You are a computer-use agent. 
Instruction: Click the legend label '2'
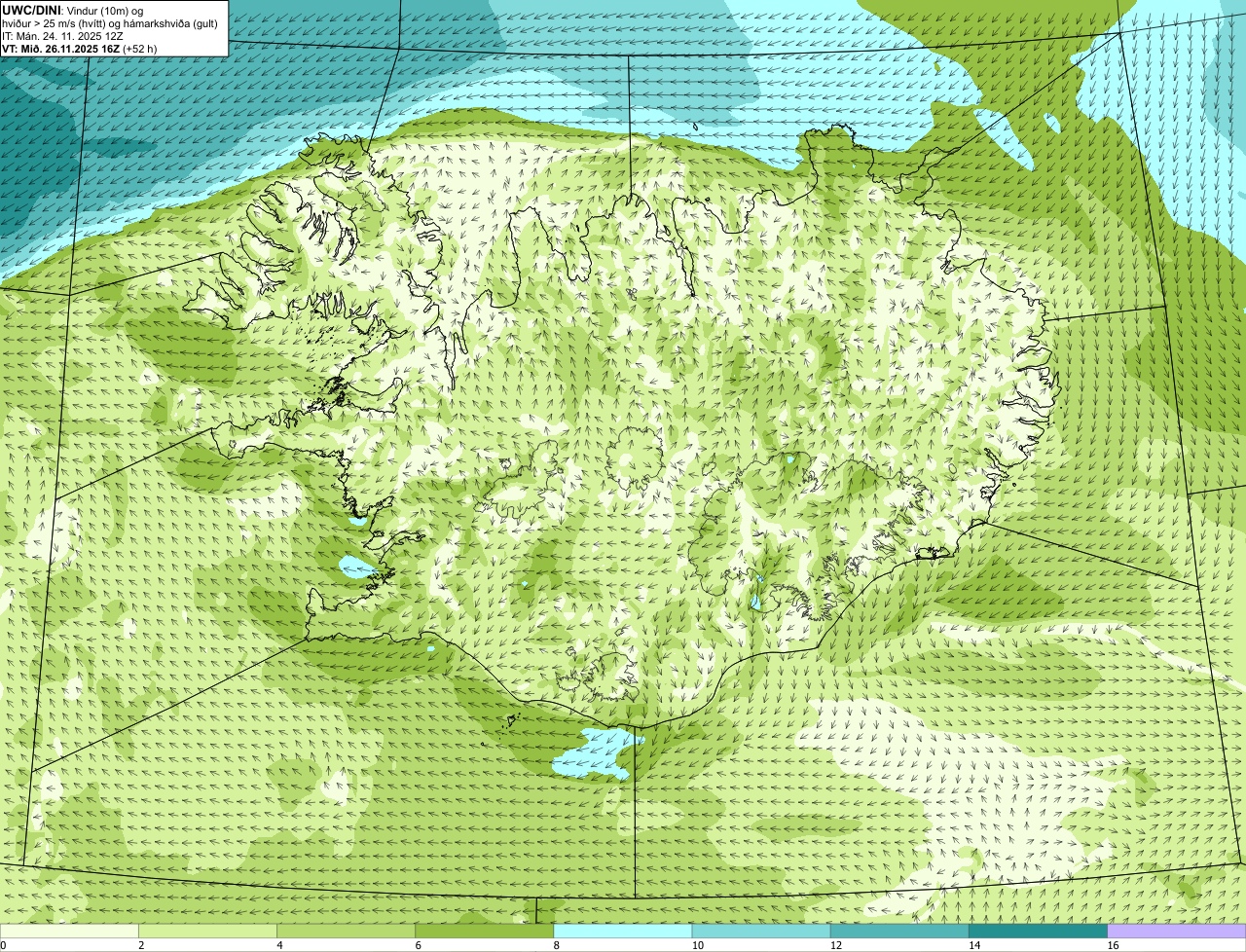coord(142,945)
